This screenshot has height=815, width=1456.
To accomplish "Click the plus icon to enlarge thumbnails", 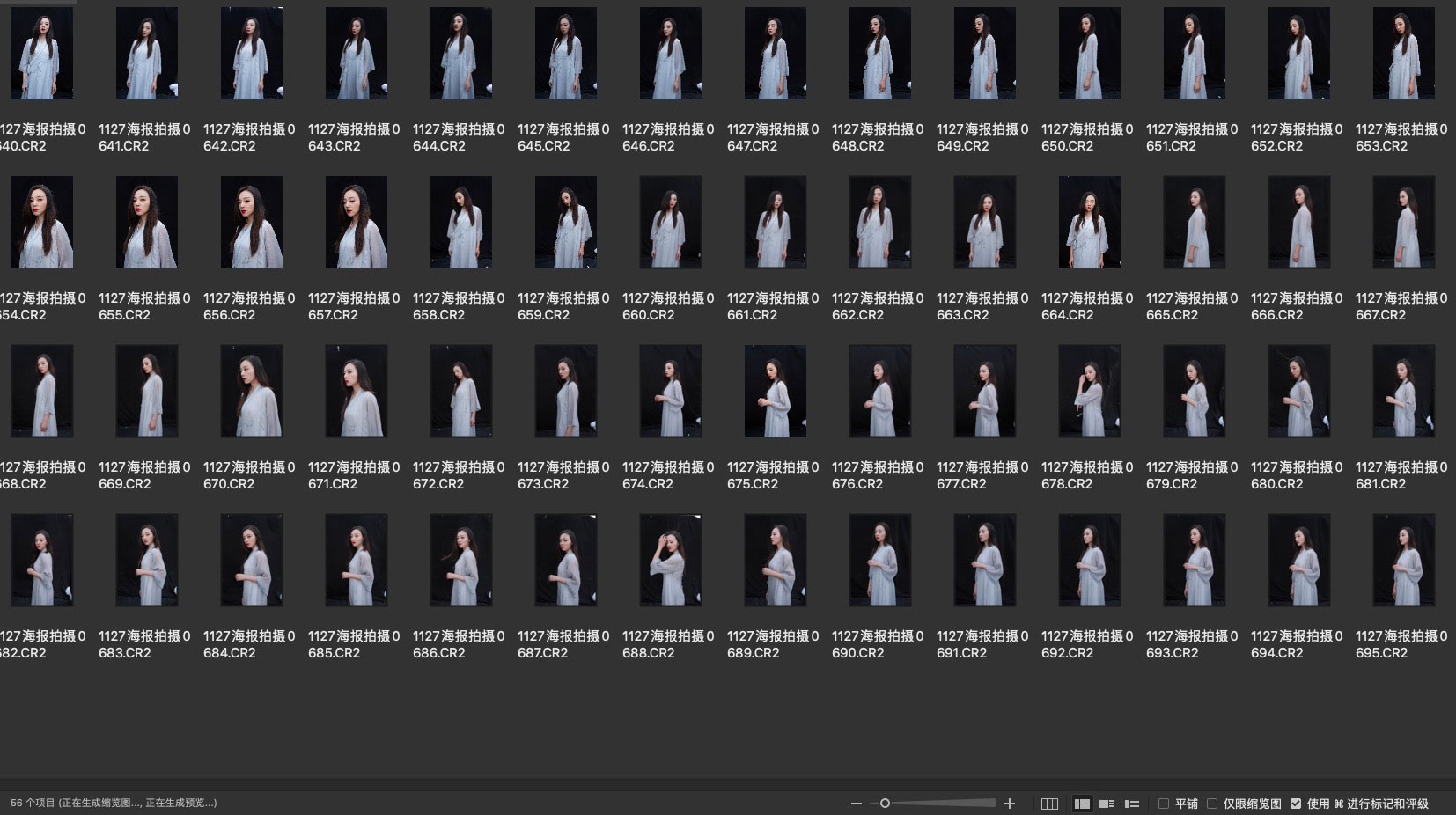I will pyautogui.click(x=1010, y=804).
